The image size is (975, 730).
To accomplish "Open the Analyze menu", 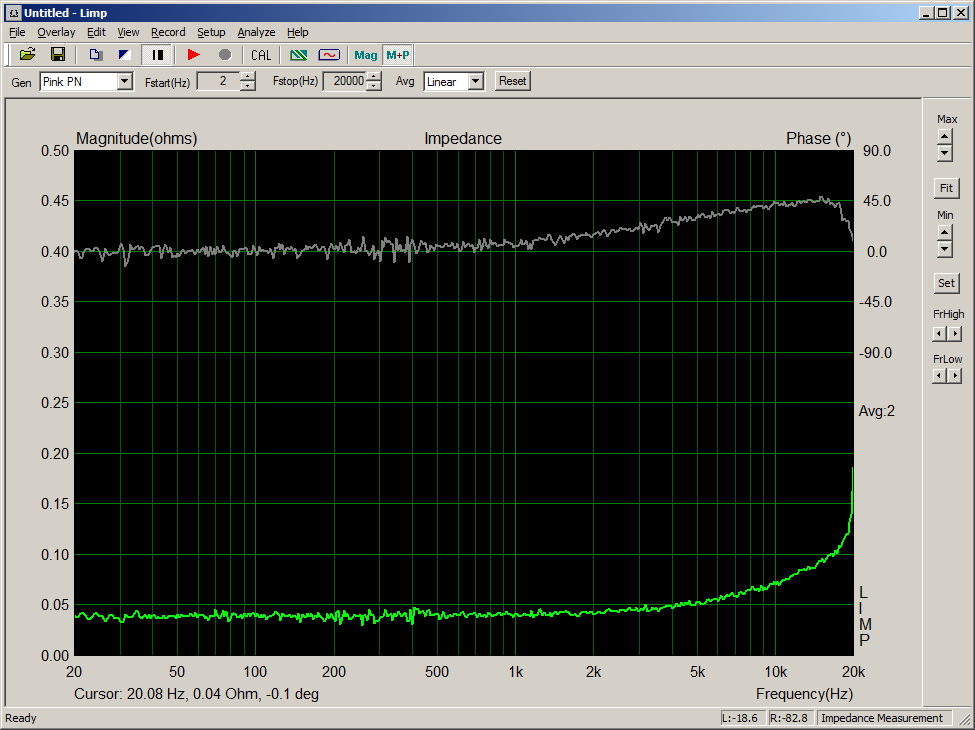I will [x=256, y=32].
